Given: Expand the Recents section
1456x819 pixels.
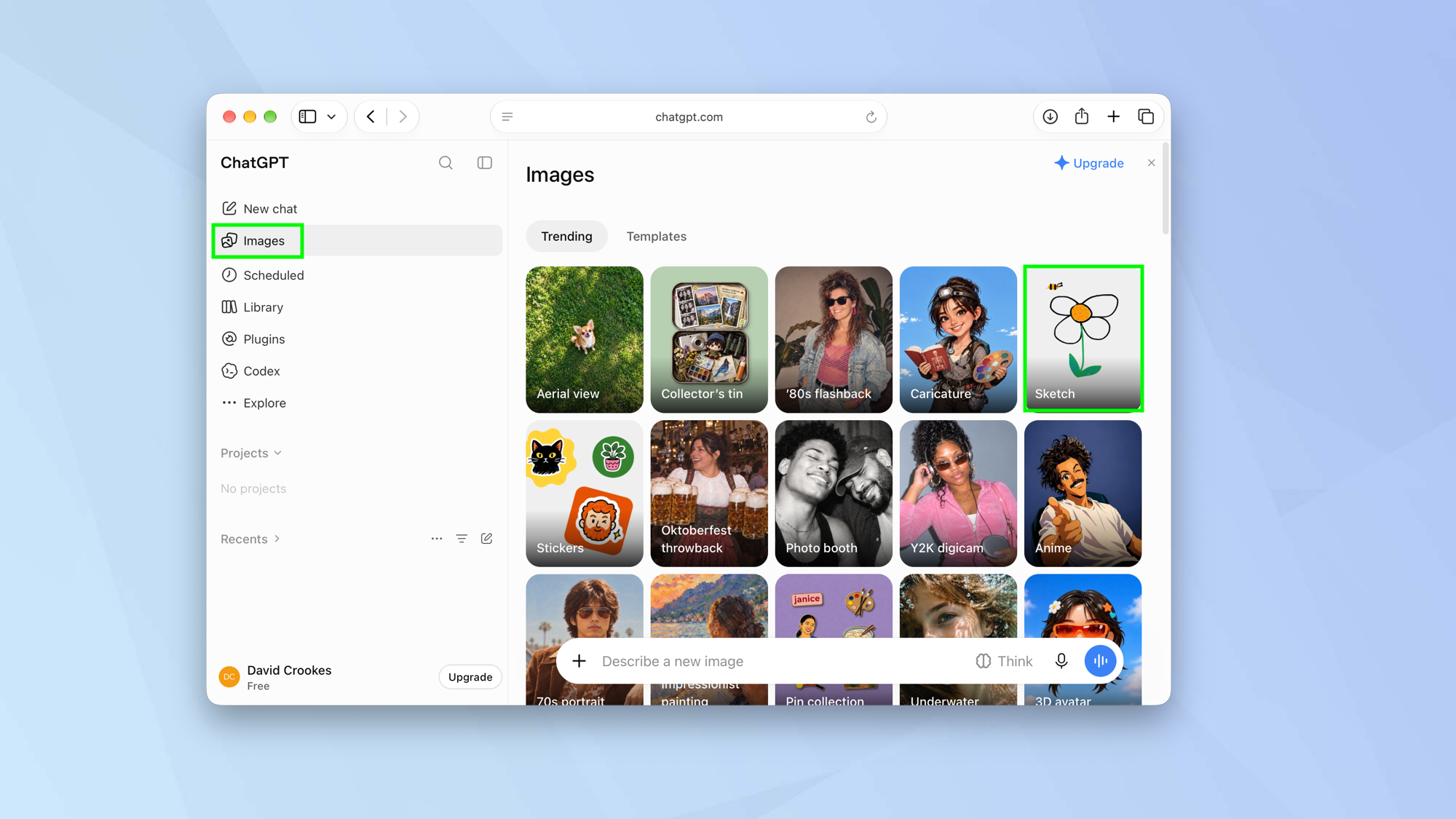Looking at the screenshot, I should pos(250,539).
